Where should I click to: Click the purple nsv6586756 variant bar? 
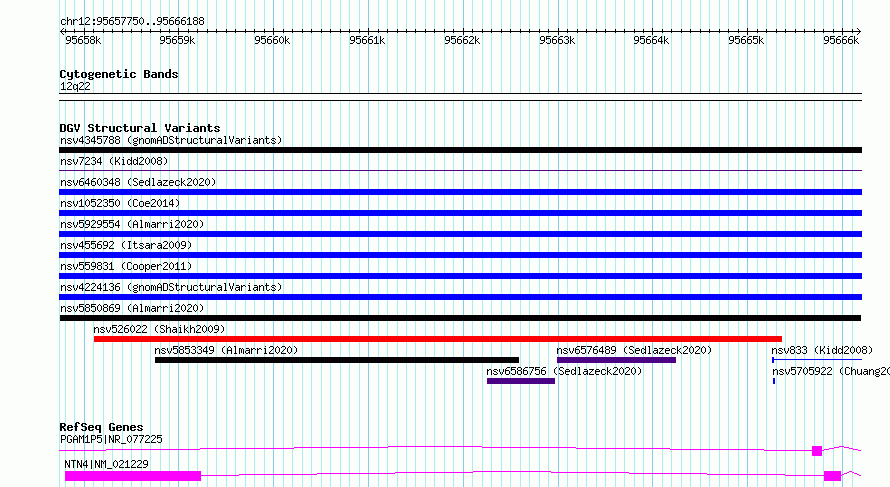[520, 381]
